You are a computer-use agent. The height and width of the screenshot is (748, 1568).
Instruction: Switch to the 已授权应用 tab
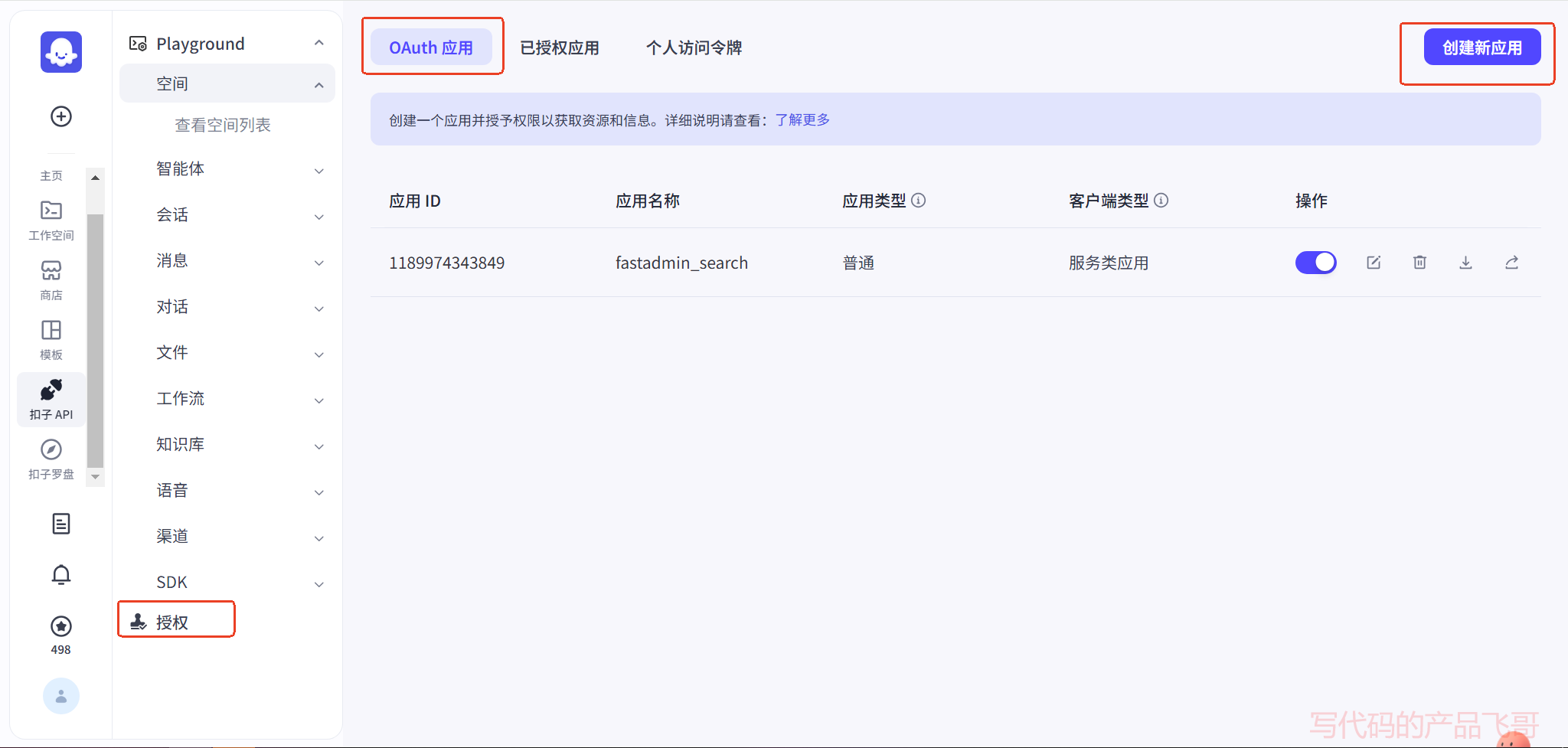(560, 47)
